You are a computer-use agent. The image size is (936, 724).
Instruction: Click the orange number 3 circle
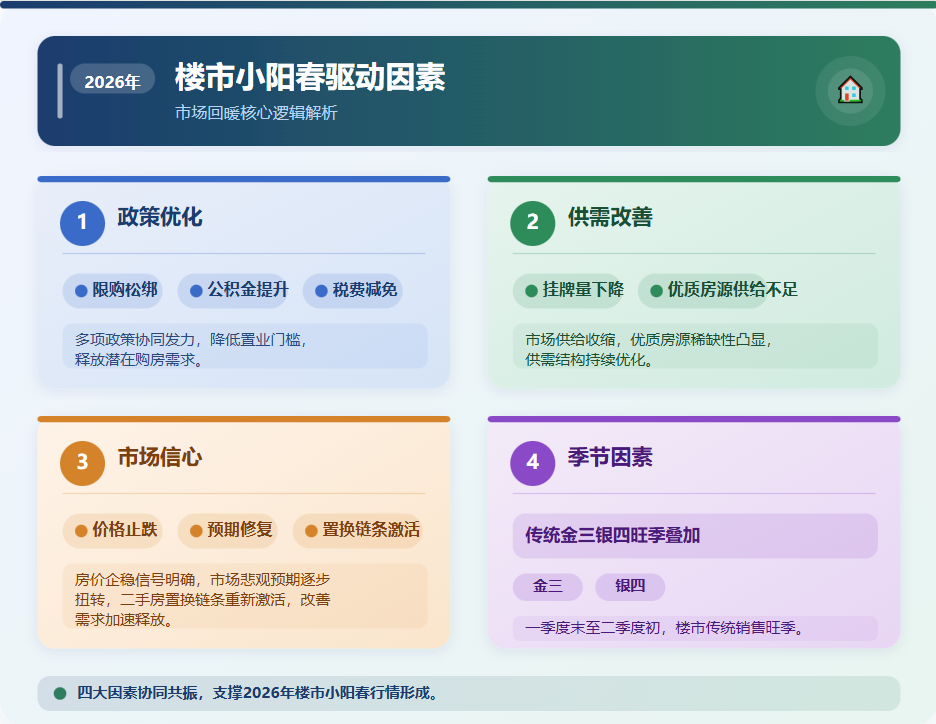click(82, 463)
